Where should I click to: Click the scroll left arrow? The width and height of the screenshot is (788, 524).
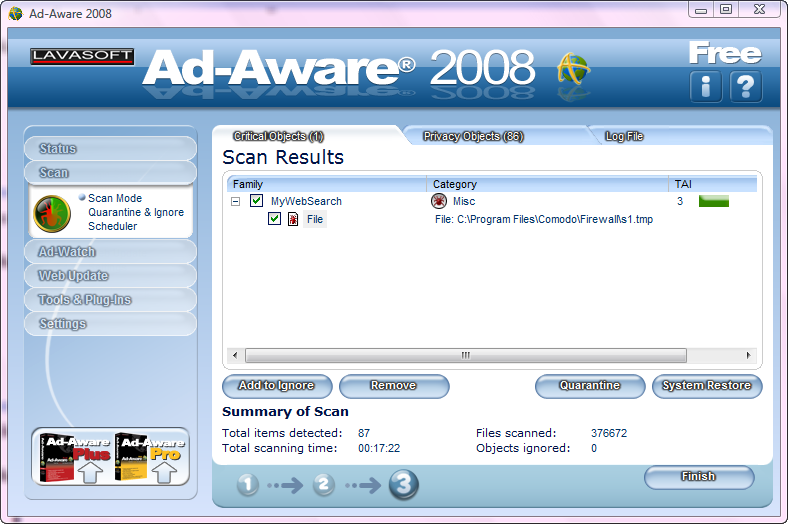pyautogui.click(x=235, y=355)
